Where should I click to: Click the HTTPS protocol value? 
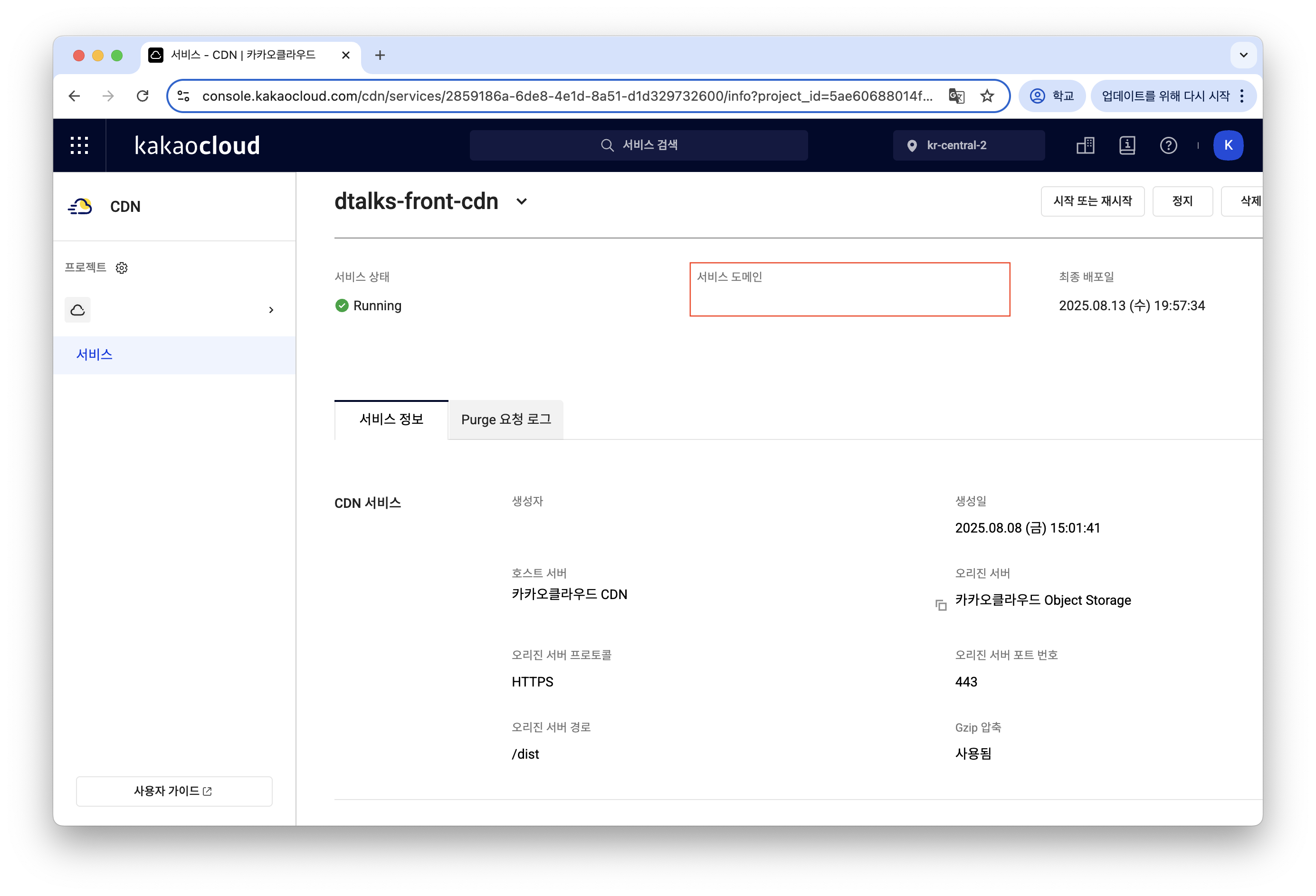coord(532,682)
